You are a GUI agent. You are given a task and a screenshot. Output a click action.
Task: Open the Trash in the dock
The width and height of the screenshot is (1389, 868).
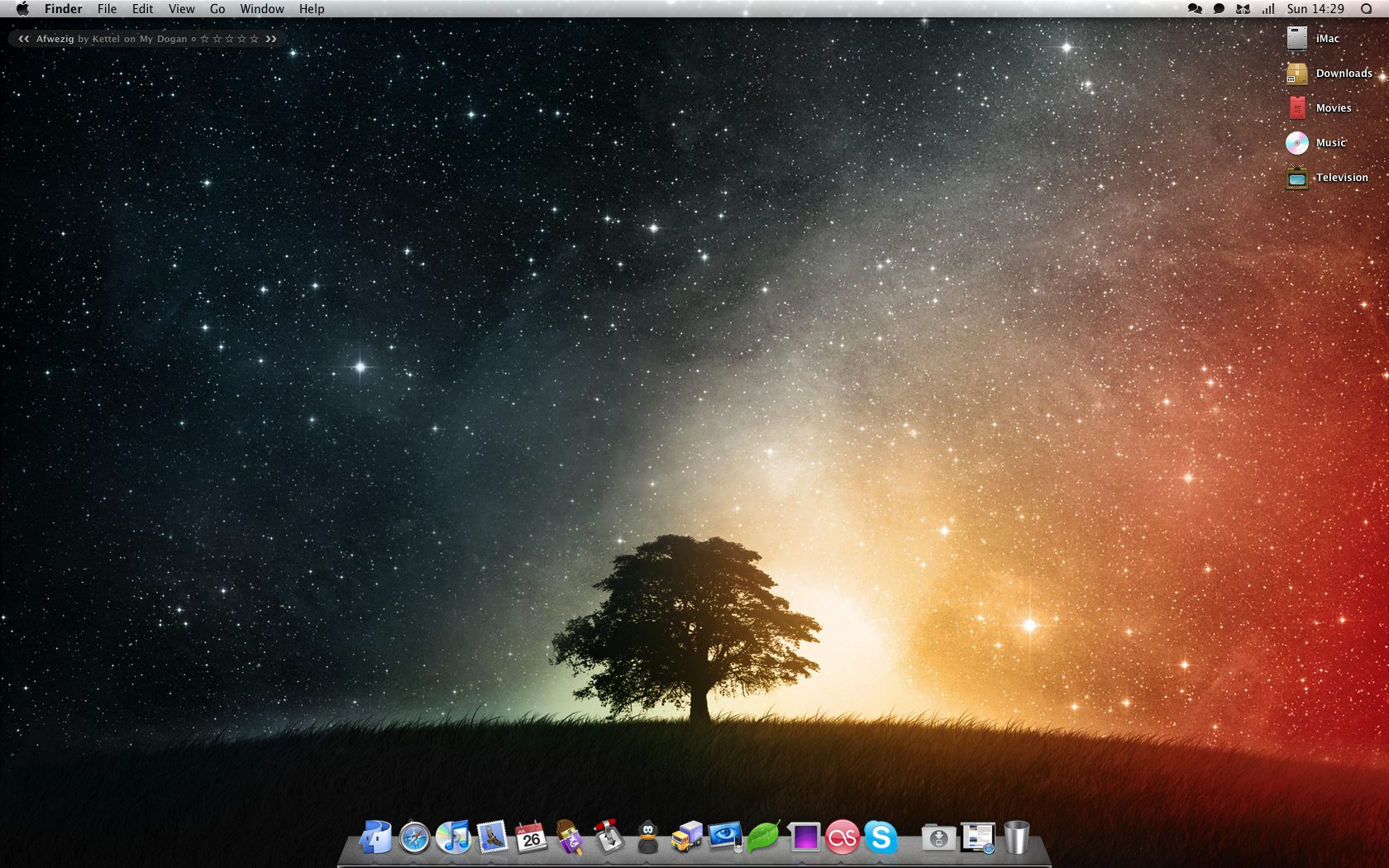1016,838
